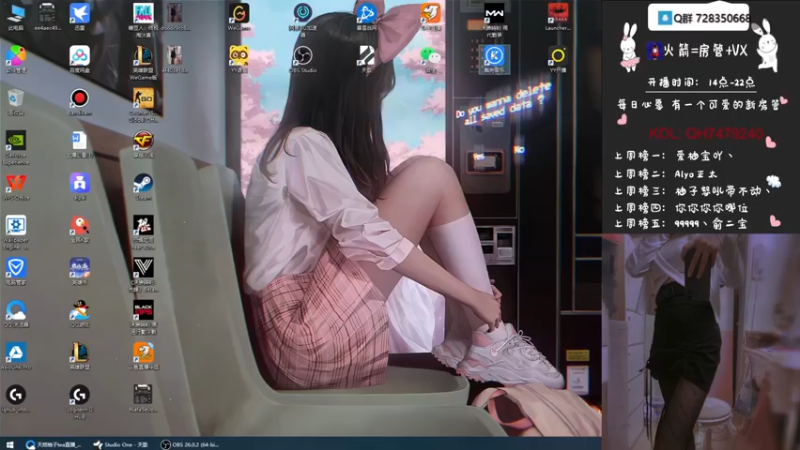Open YY语音 raccoon shortcut
This screenshot has height=450, width=800.
tap(239, 59)
